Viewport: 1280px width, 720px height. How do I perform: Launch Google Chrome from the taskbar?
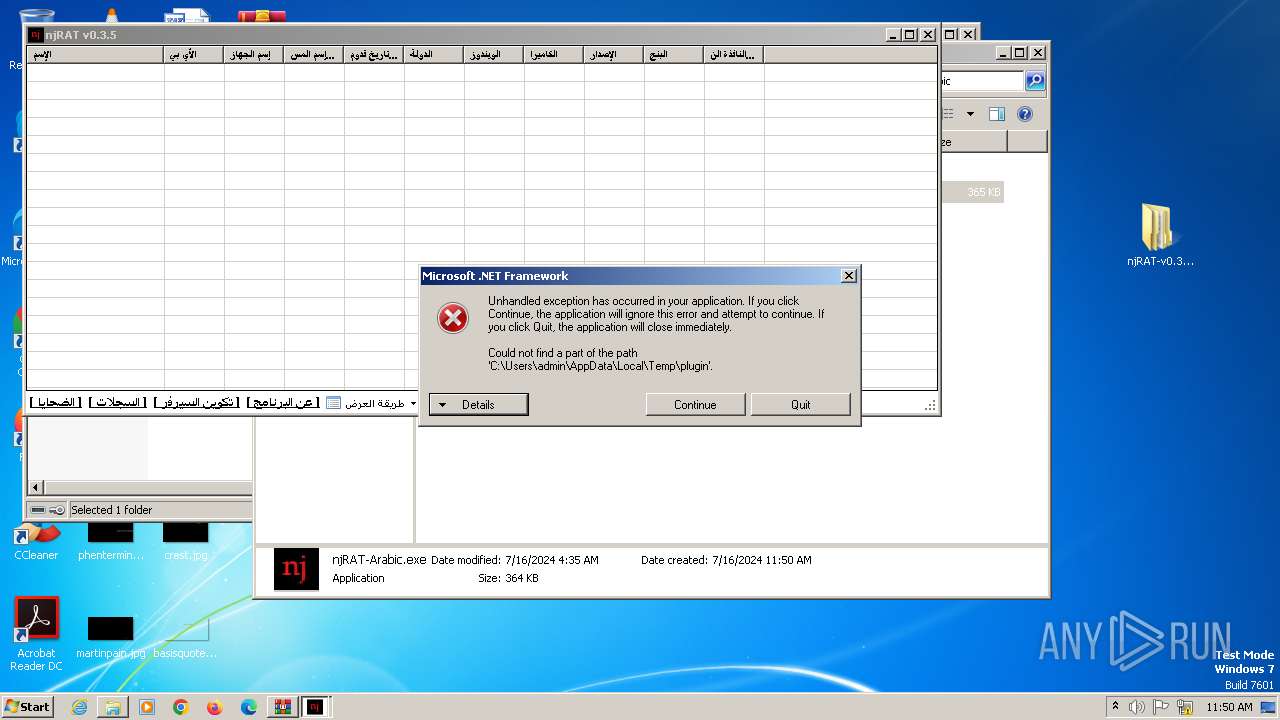181,707
